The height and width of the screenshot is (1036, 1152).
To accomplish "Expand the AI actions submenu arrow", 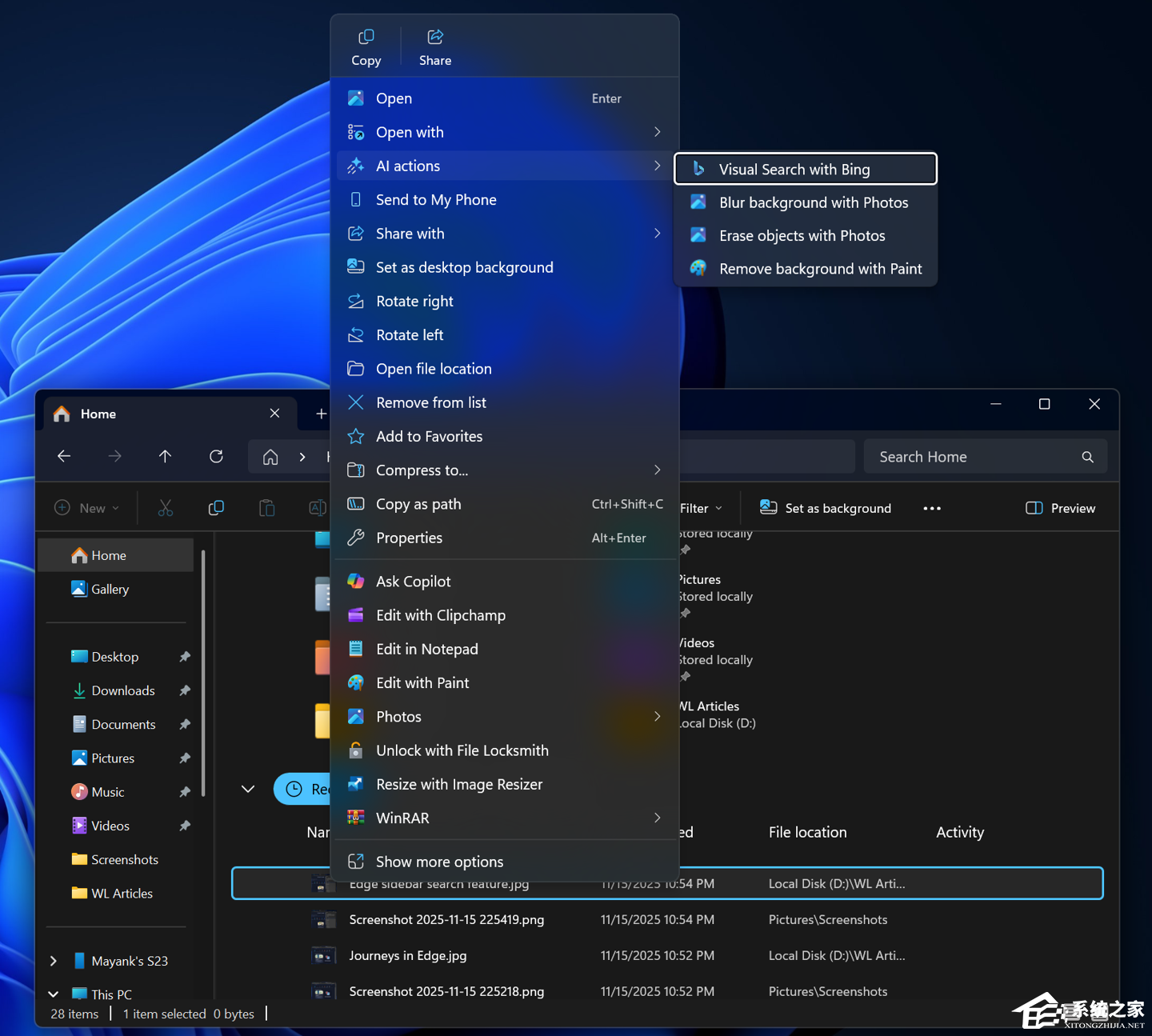I will coord(658,166).
